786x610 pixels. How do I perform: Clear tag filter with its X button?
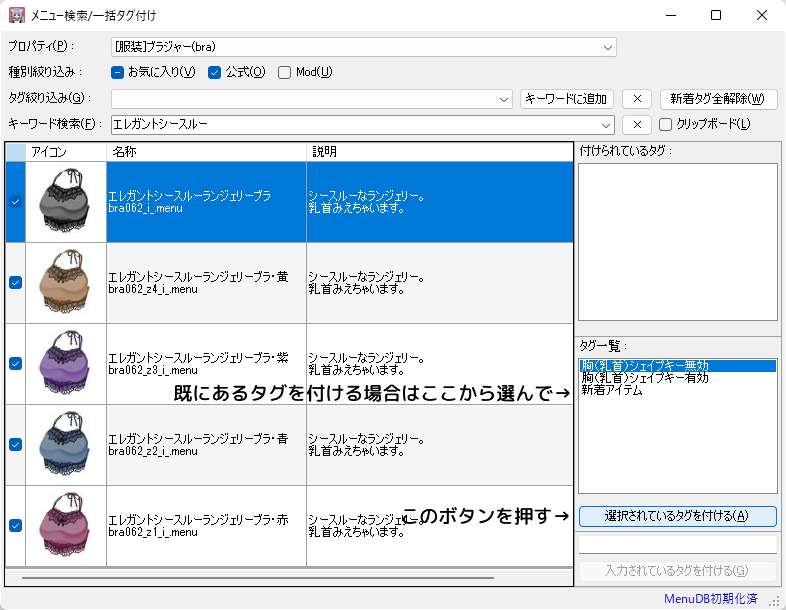637,99
